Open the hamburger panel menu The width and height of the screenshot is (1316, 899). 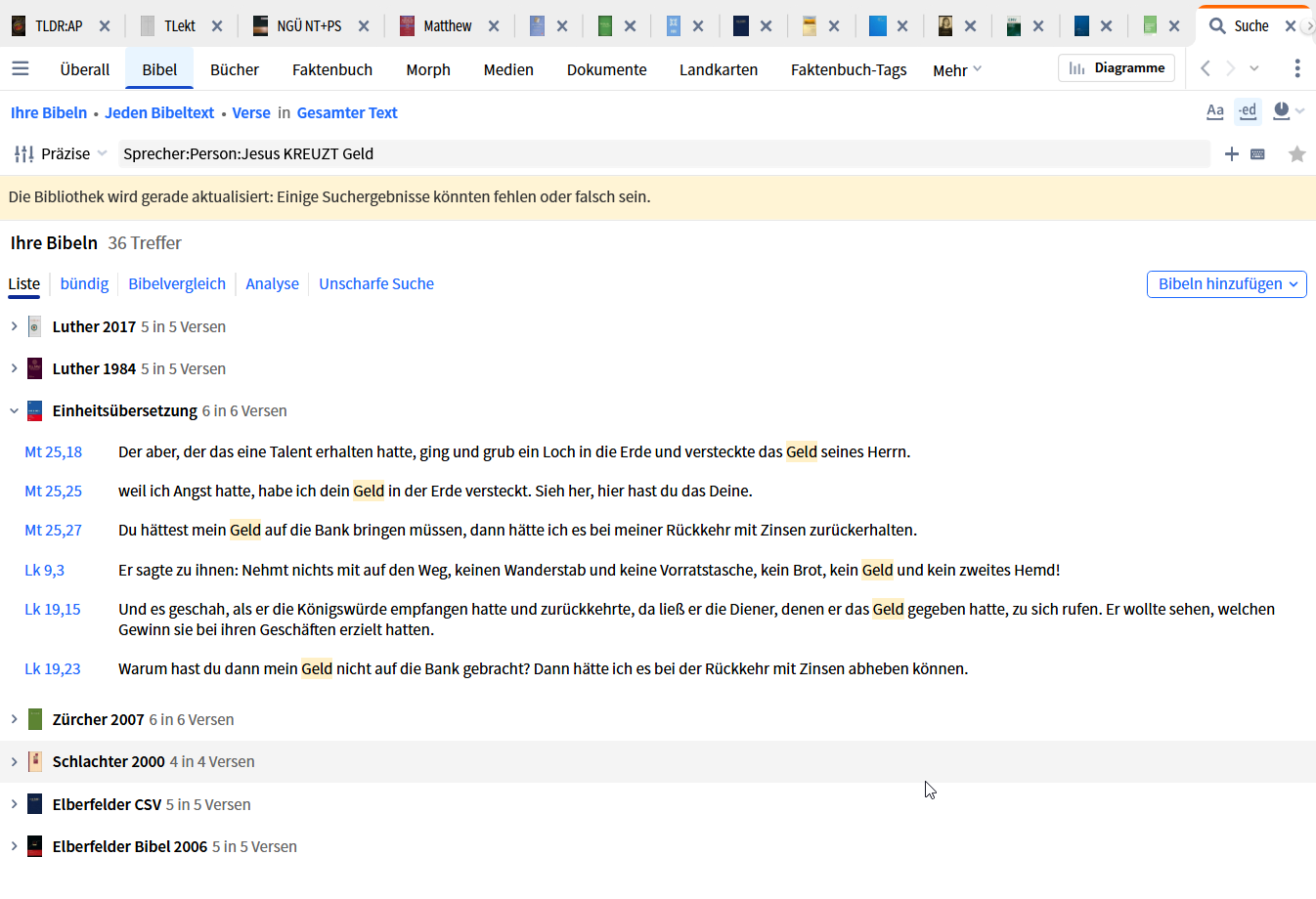(20, 68)
